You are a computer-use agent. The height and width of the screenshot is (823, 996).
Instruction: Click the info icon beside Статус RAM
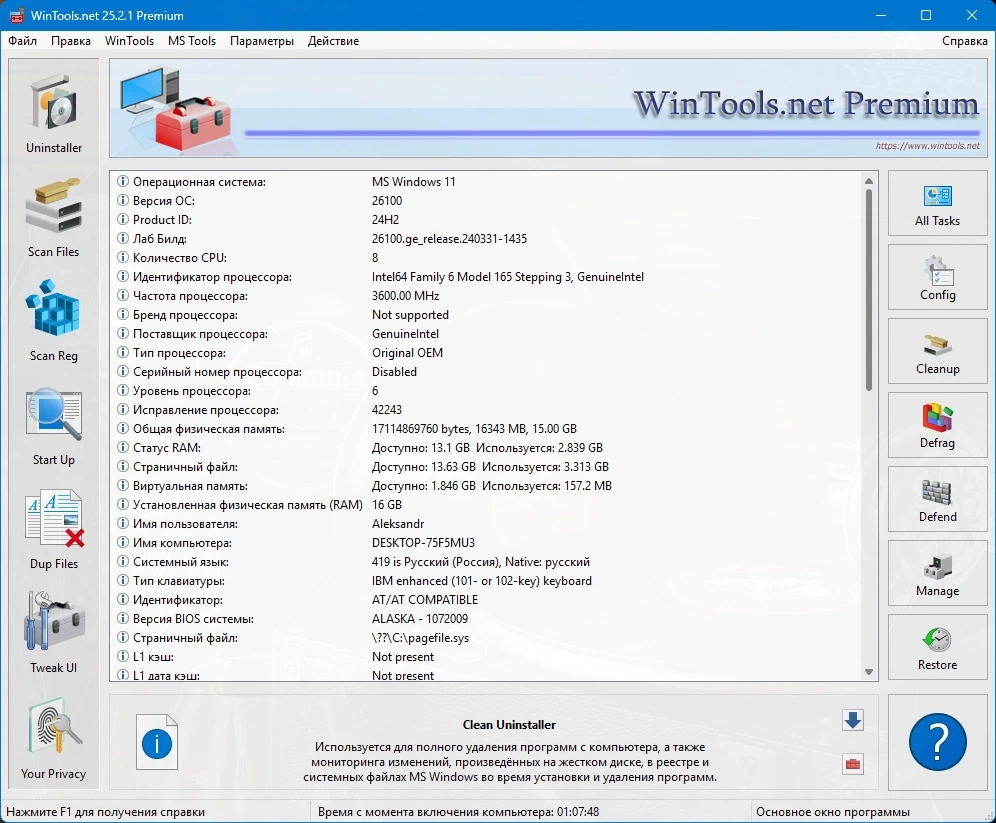point(123,448)
